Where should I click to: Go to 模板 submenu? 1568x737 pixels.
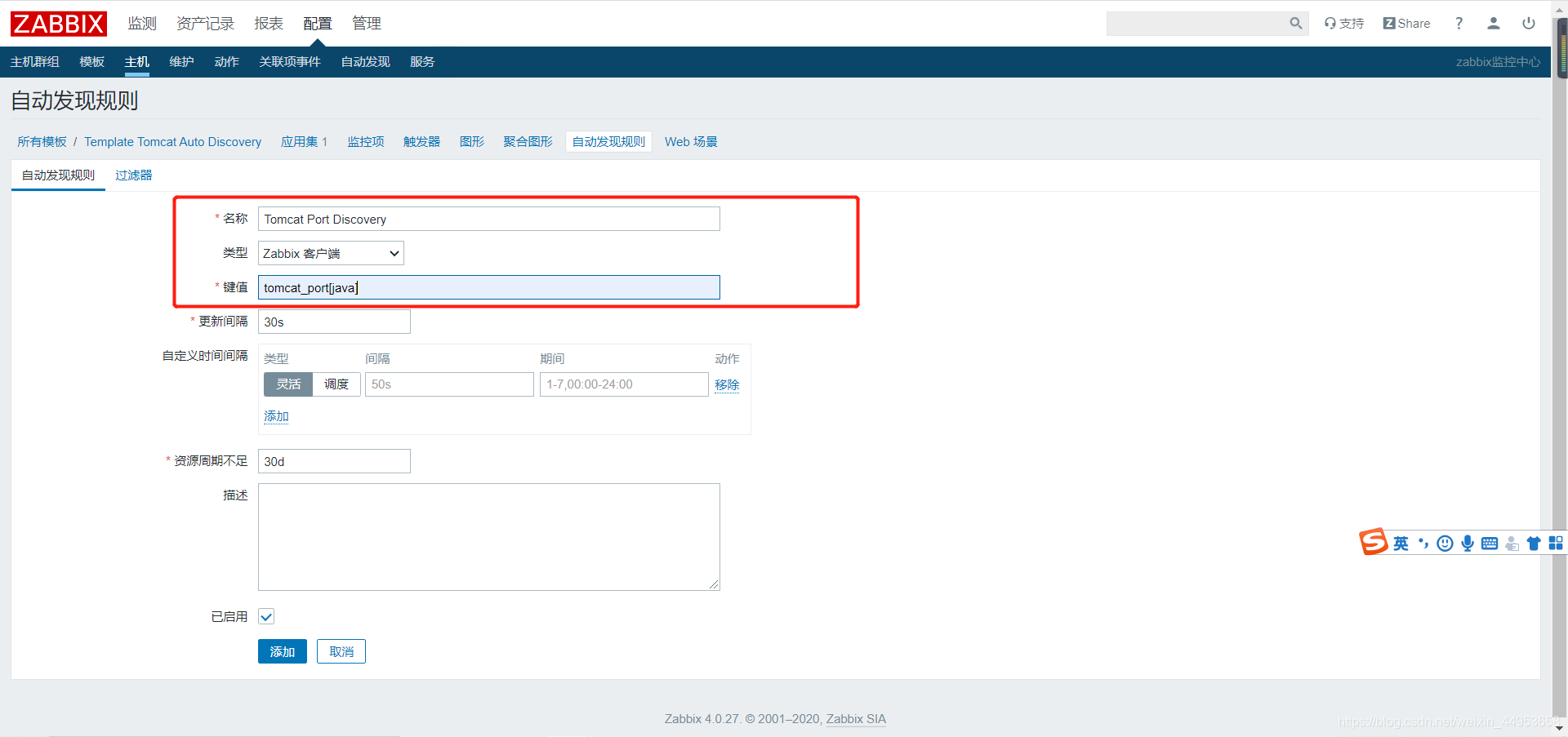[91, 62]
